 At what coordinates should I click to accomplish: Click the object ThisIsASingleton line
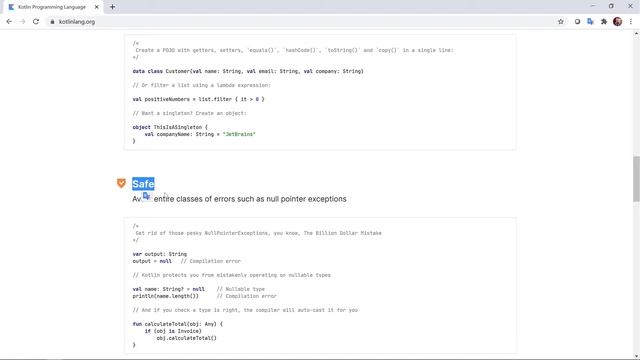[x=170, y=127]
